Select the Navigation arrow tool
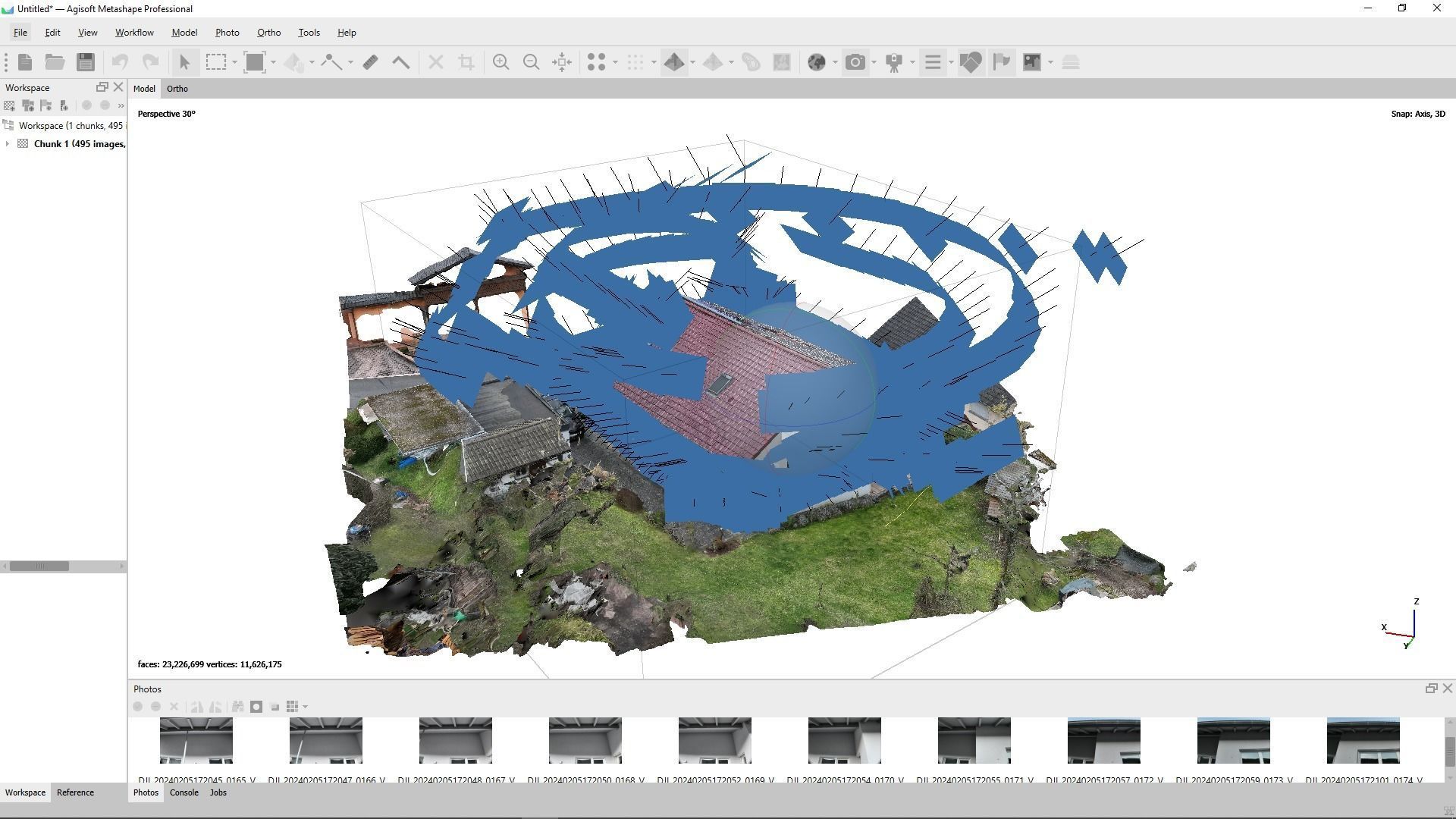Image resolution: width=1456 pixels, height=819 pixels. [184, 62]
